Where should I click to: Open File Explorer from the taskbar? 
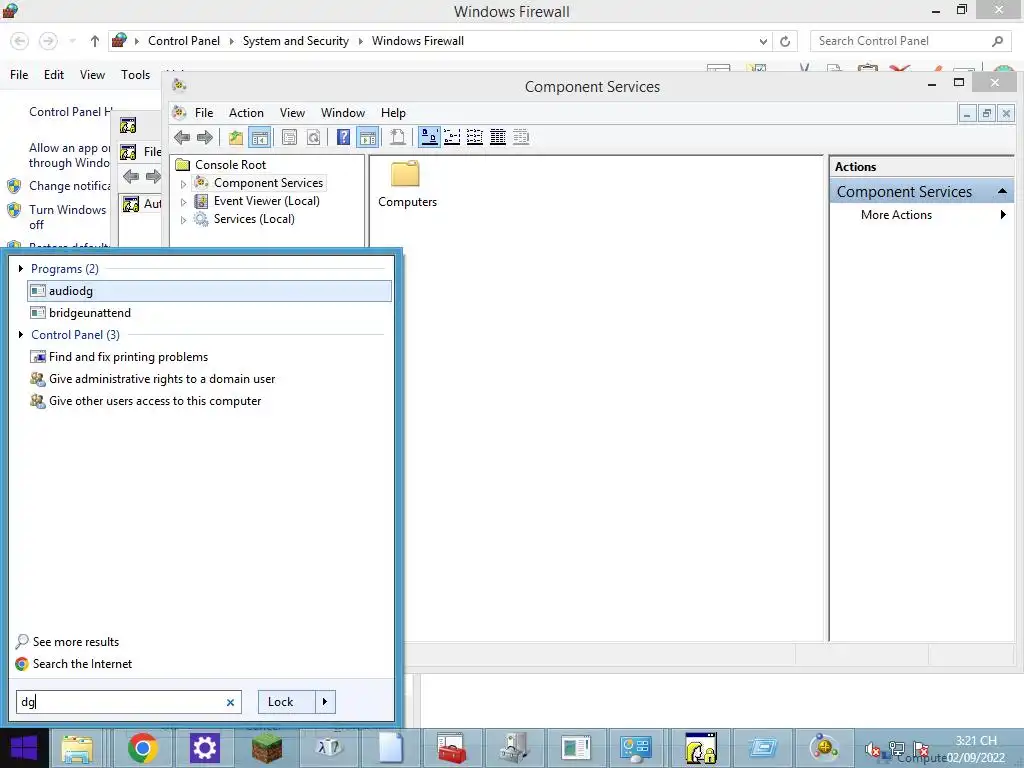(x=77, y=748)
